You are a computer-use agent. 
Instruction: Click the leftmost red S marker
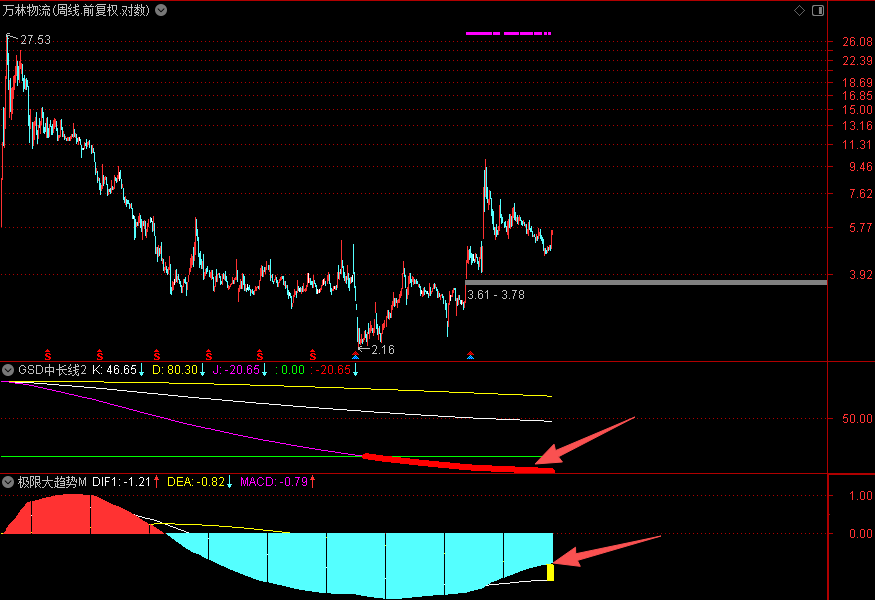48,353
